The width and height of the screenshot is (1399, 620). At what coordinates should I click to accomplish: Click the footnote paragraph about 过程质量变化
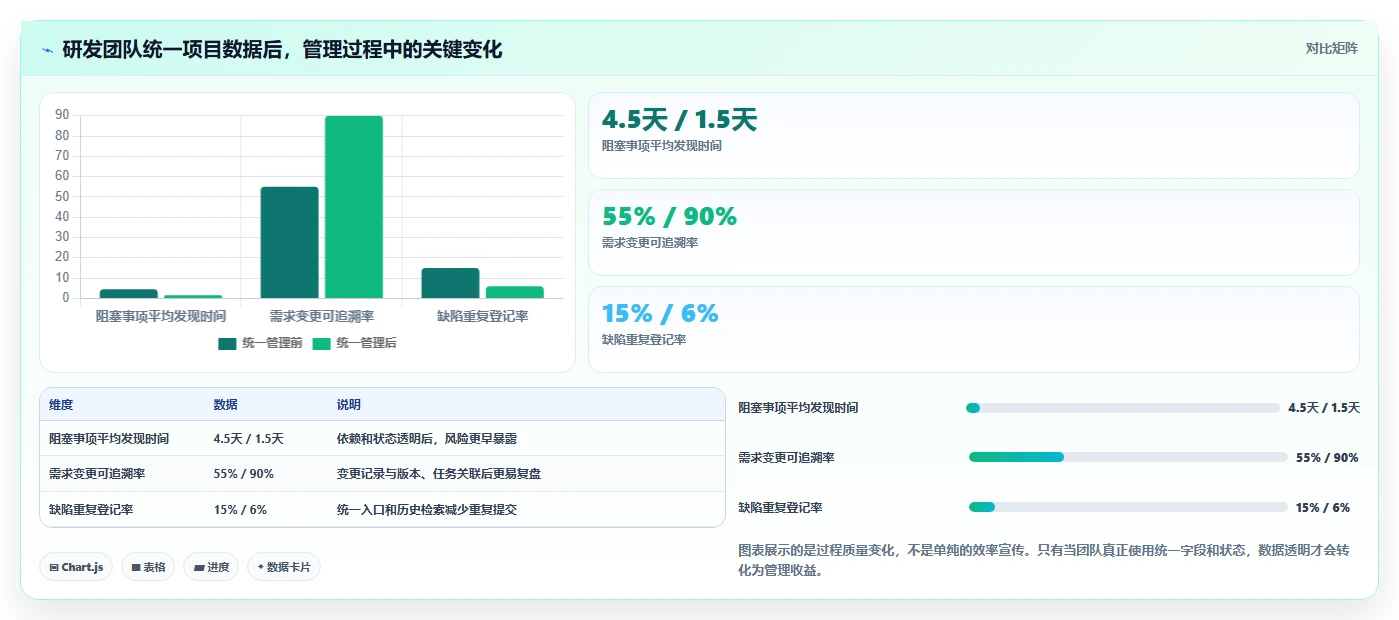tap(1044, 560)
